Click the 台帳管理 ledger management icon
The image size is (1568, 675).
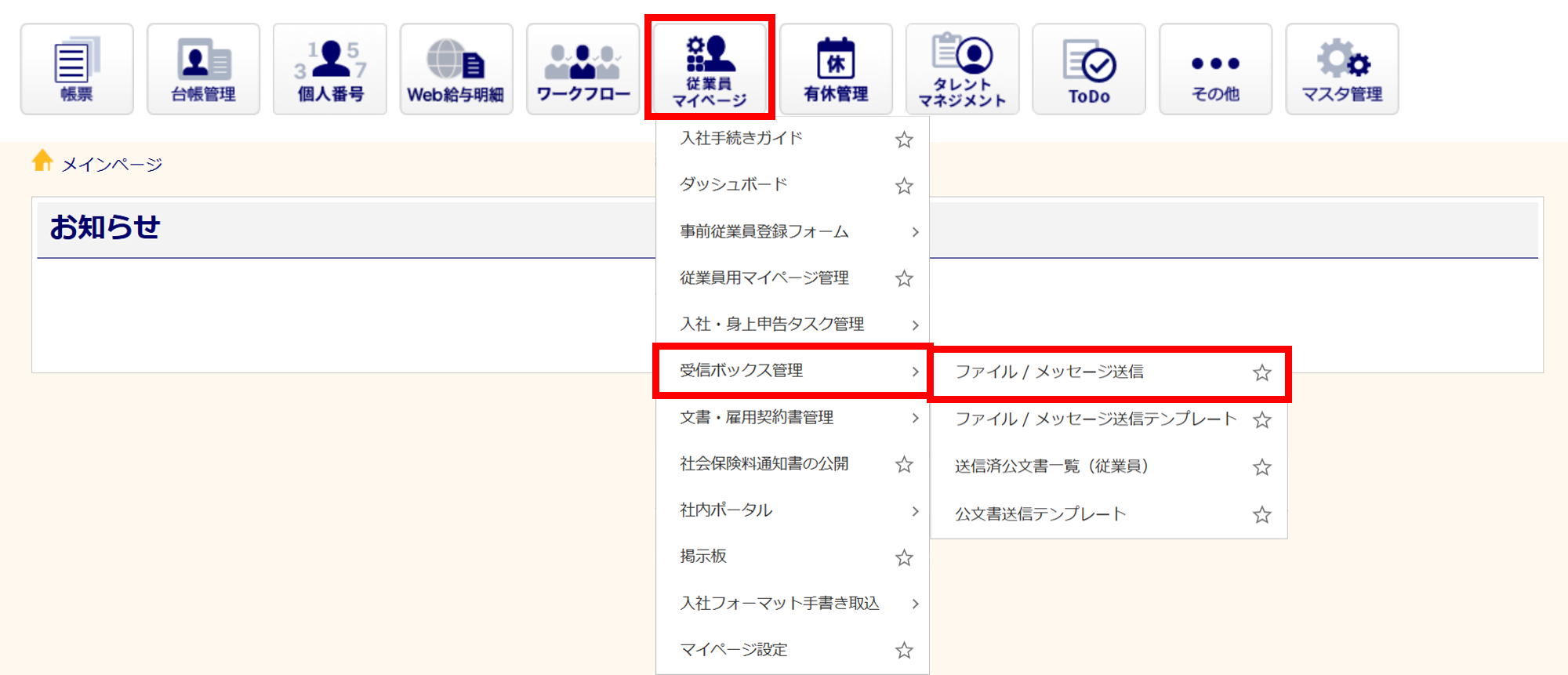(x=203, y=69)
